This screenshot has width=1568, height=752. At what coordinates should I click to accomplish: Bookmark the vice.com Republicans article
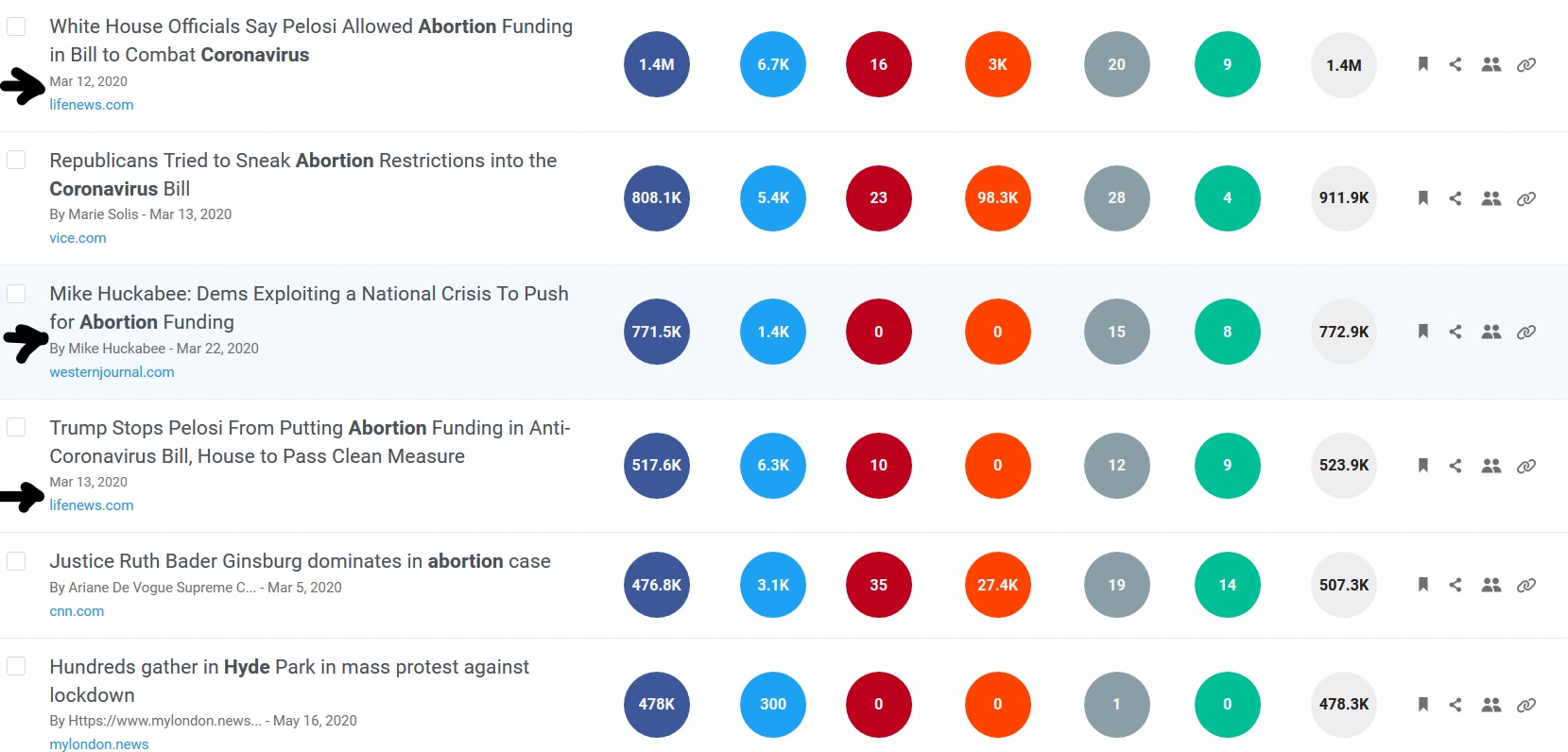coord(1422,197)
